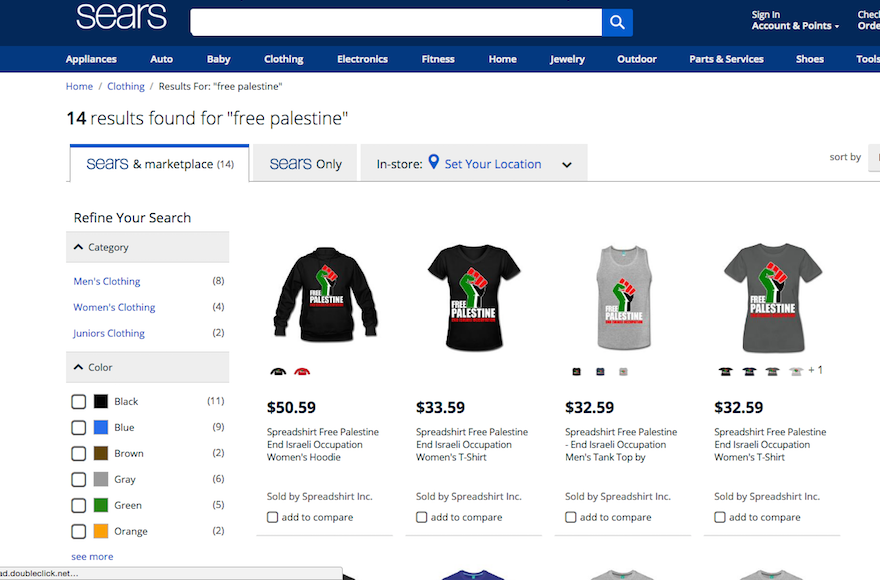Image resolution: width=880 pixels, height=580 pixels.
Task: Click see more under color filters
Action: 92,556
